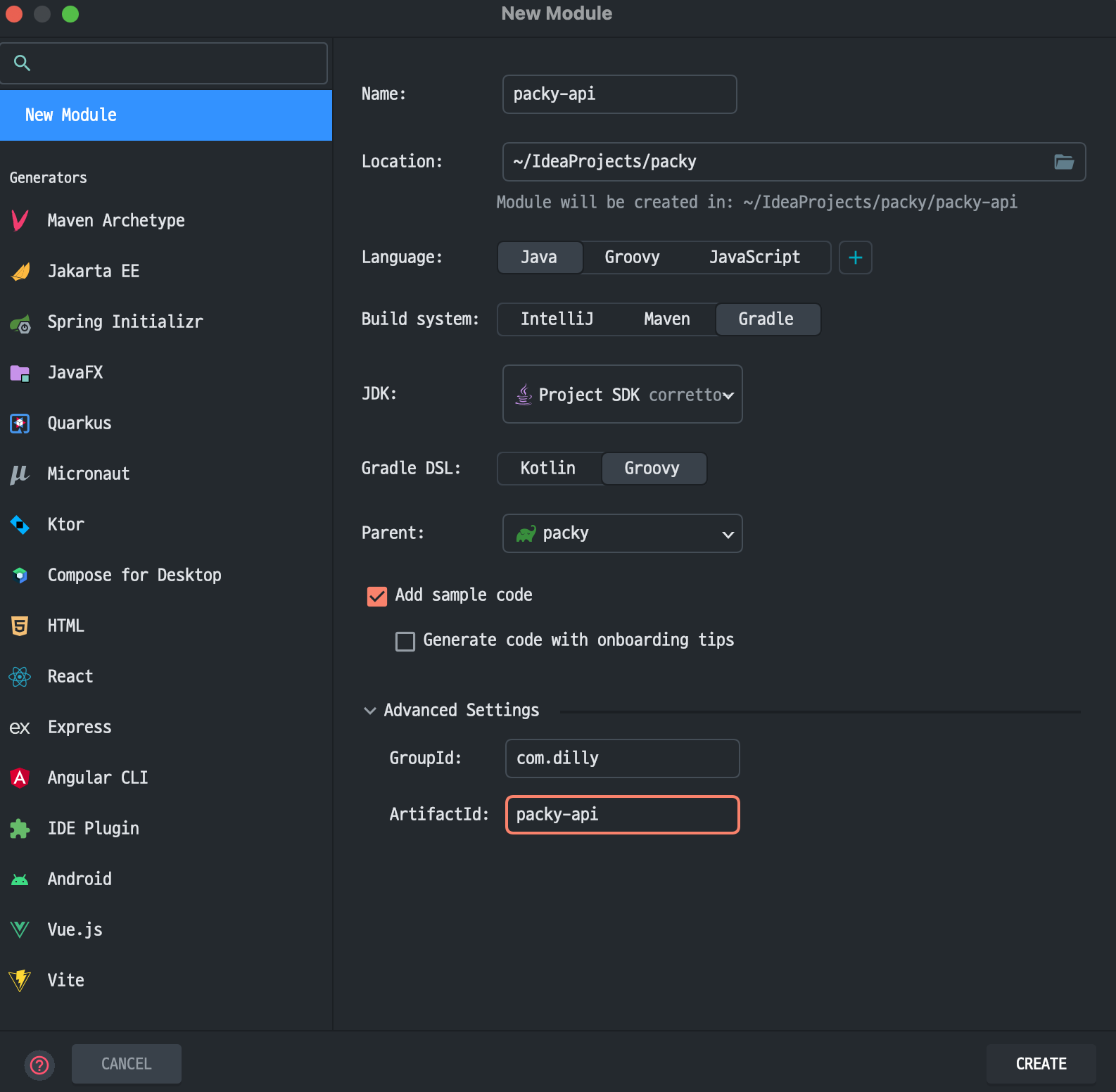Select Vite generator entry
Viewport: 1116px width, 1092px height.
tap(166, 980)
